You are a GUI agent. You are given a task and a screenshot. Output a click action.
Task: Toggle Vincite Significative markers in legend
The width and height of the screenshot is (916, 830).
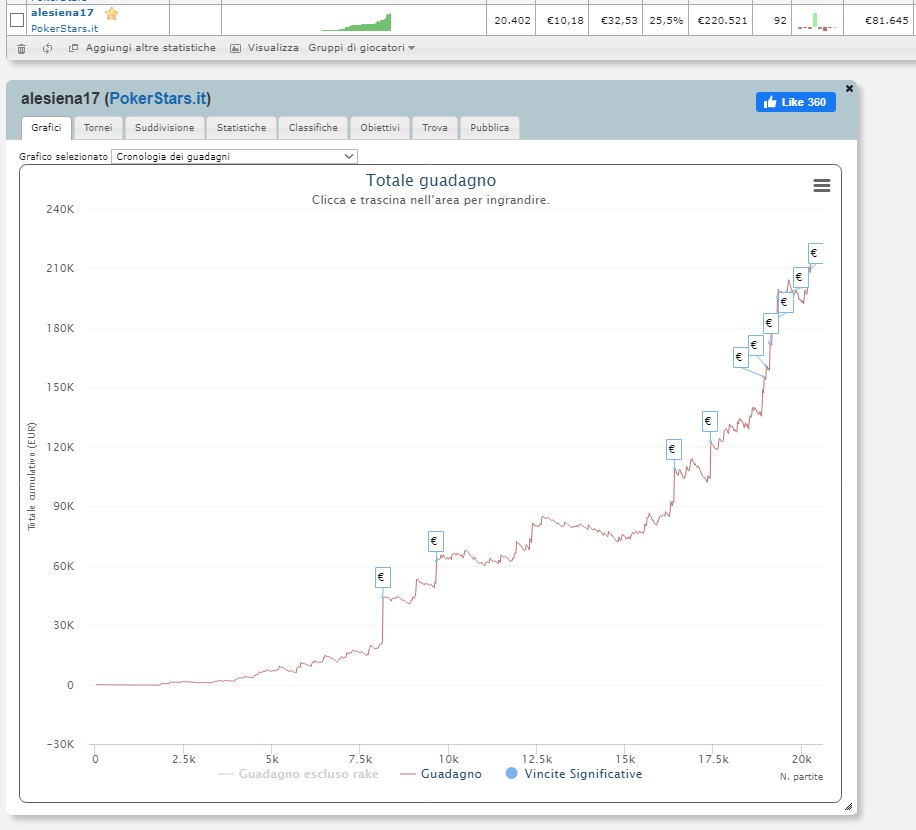click(x=574, y=774)
